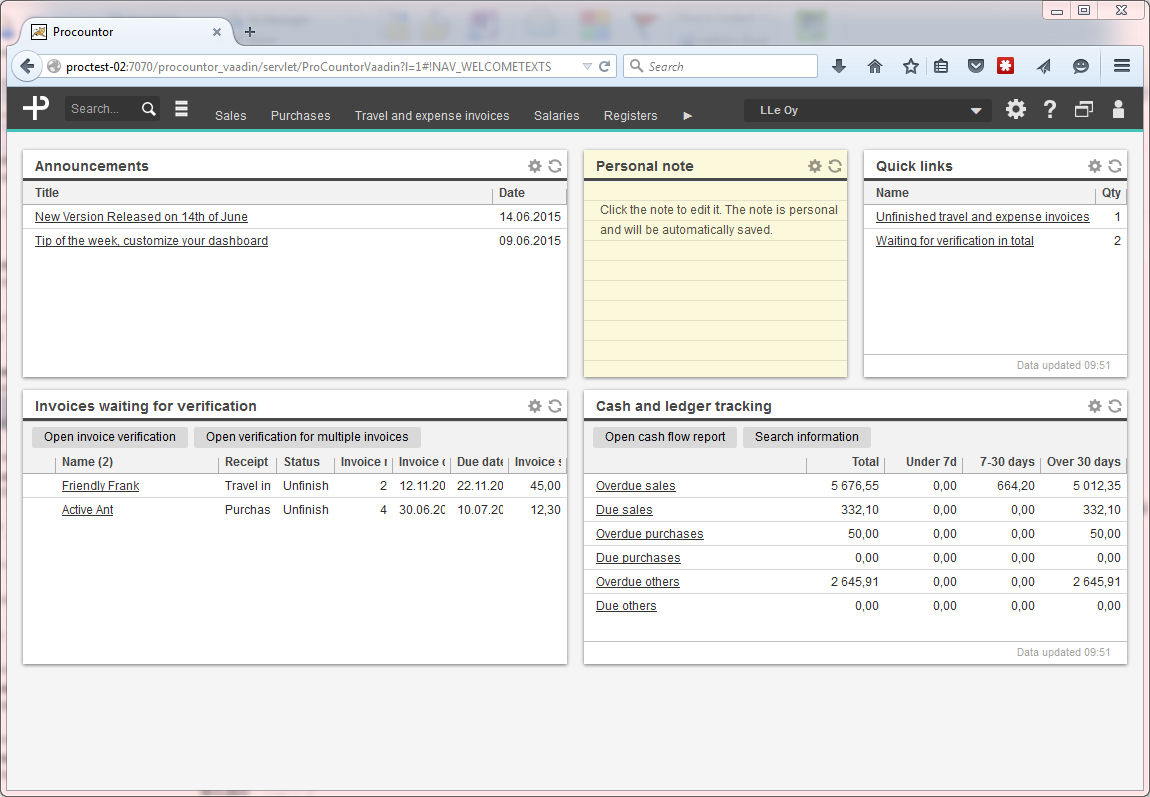Click the Pocket icon in browser toolbar

(x=975, y=66)
